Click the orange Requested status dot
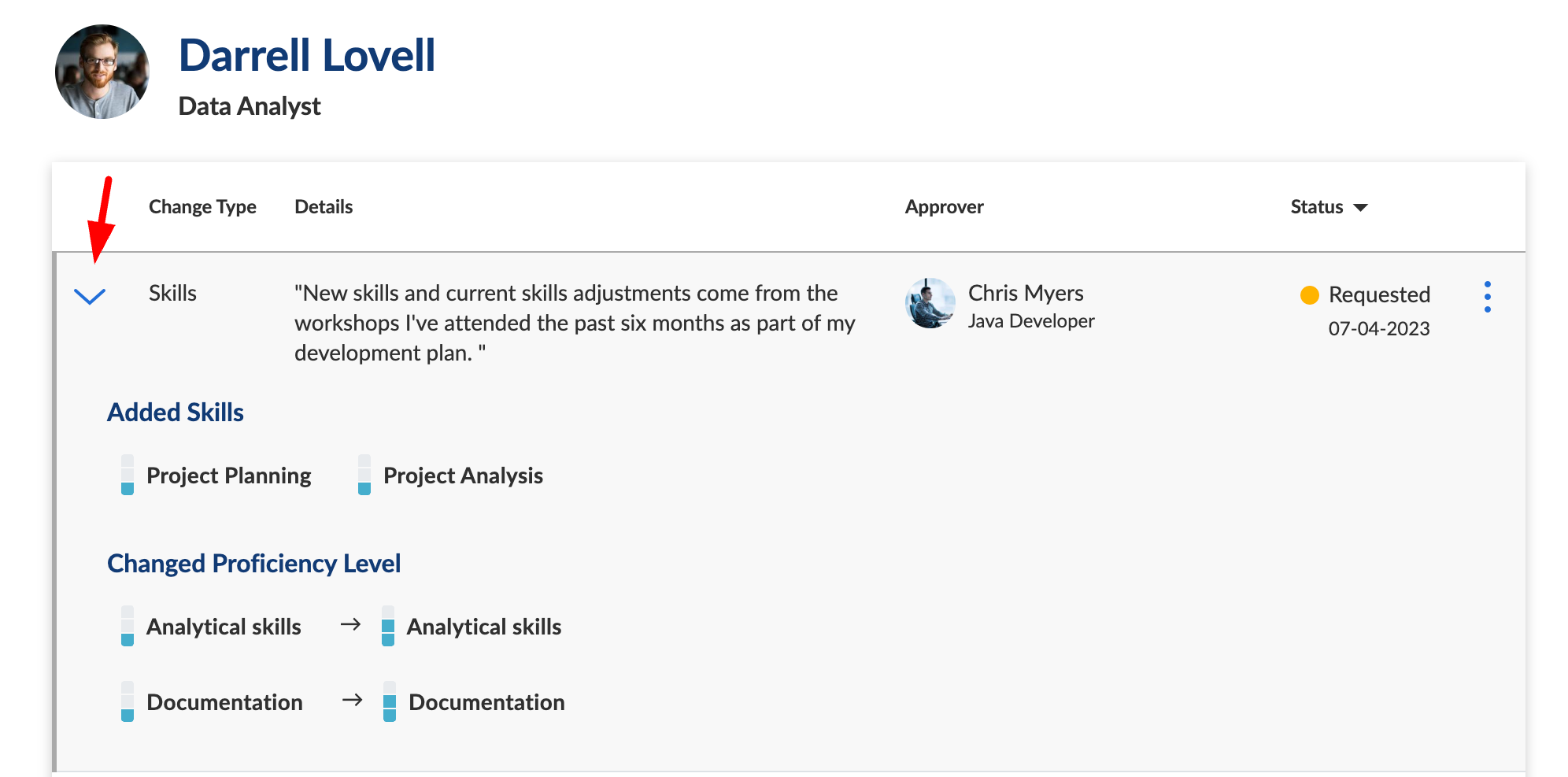This screenshot has height=777, width=1568. [x=1310, y=295]
